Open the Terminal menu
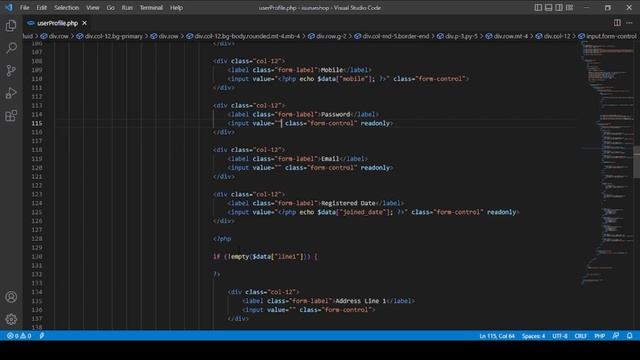This screenshot has height=360, width=640. [151, 8]
